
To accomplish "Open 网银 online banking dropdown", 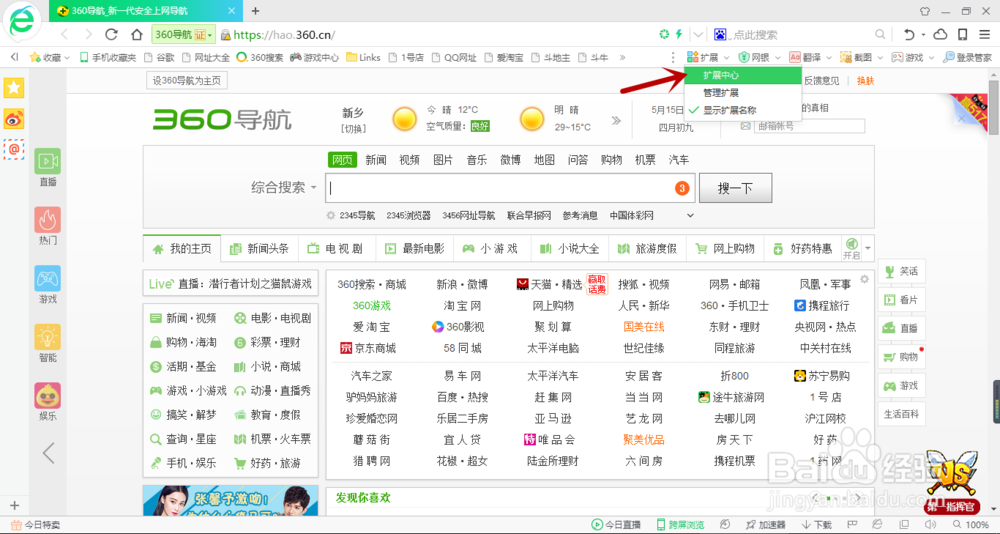I will tap(760, 57).
